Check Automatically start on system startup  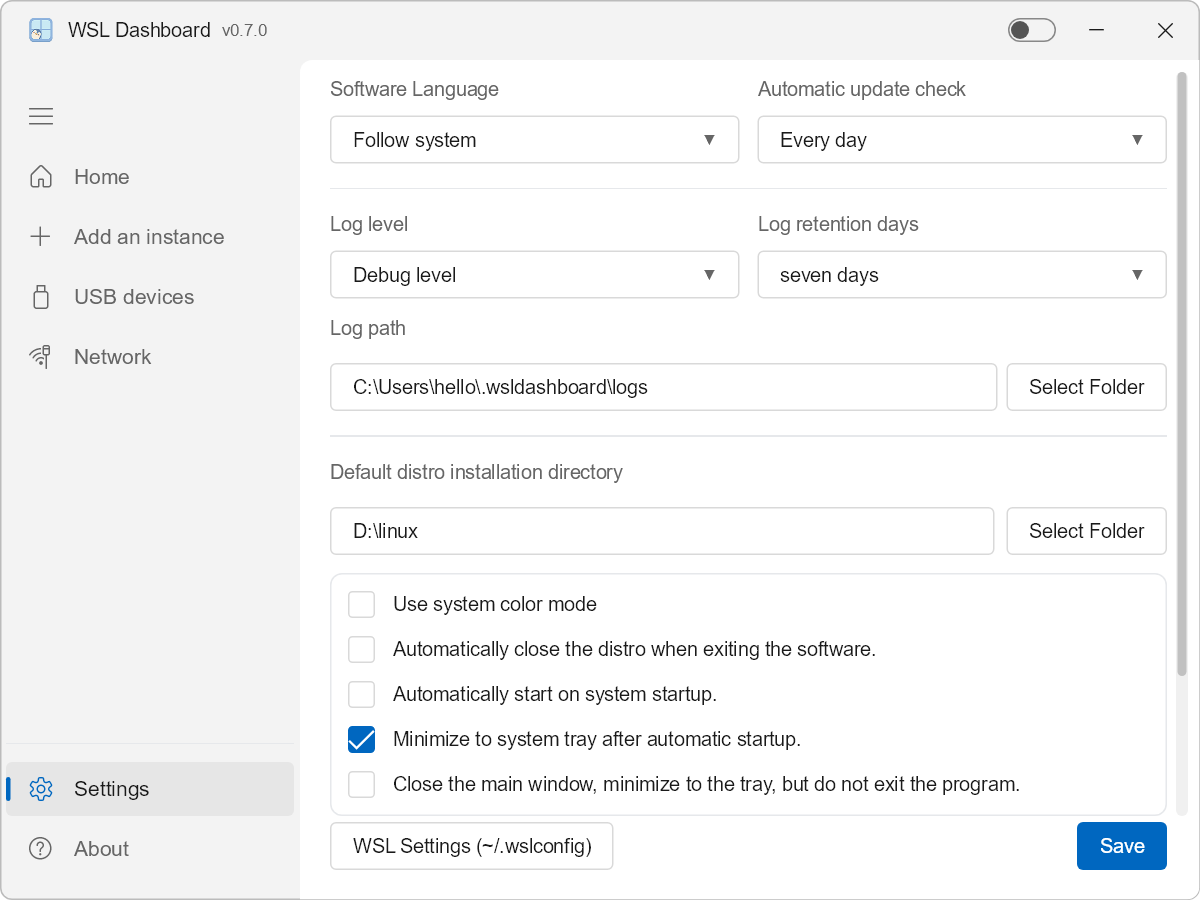pyautogui.click(x=361, y=694)
